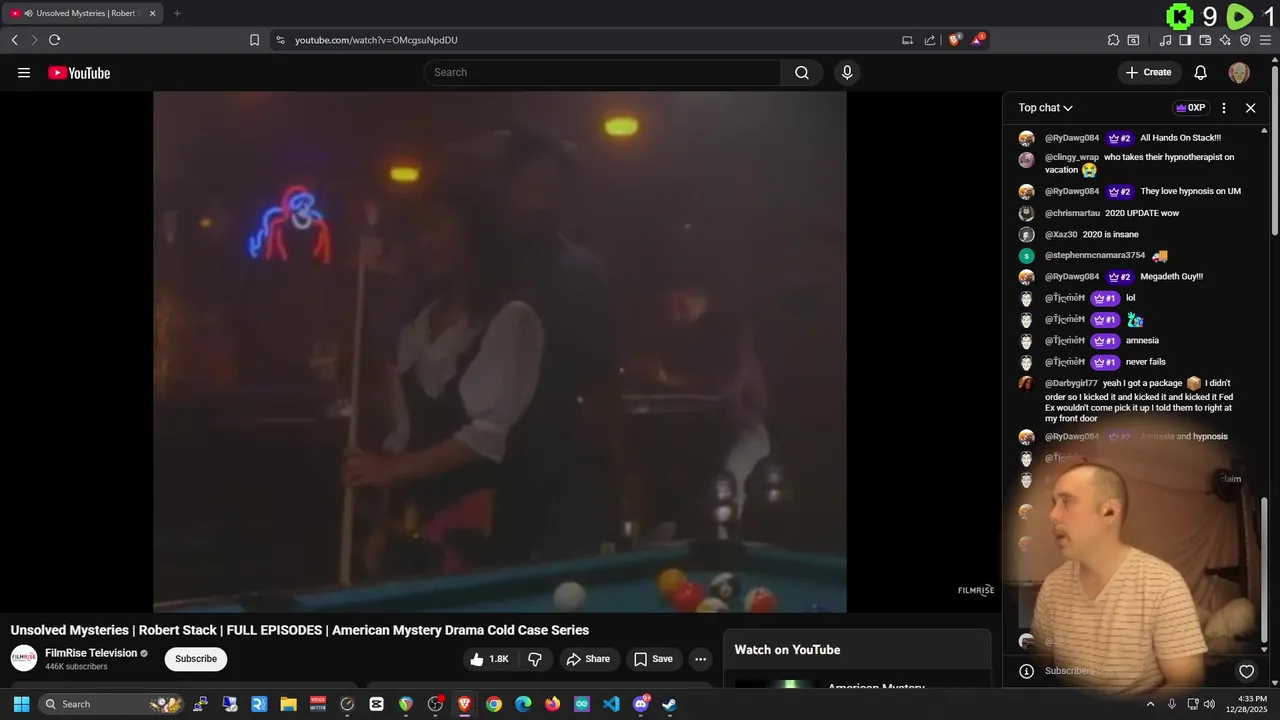Open browser extensions puzzle icon
Image resolution: width=1280 pixels, height=720 pixels.
(1113, 40)
